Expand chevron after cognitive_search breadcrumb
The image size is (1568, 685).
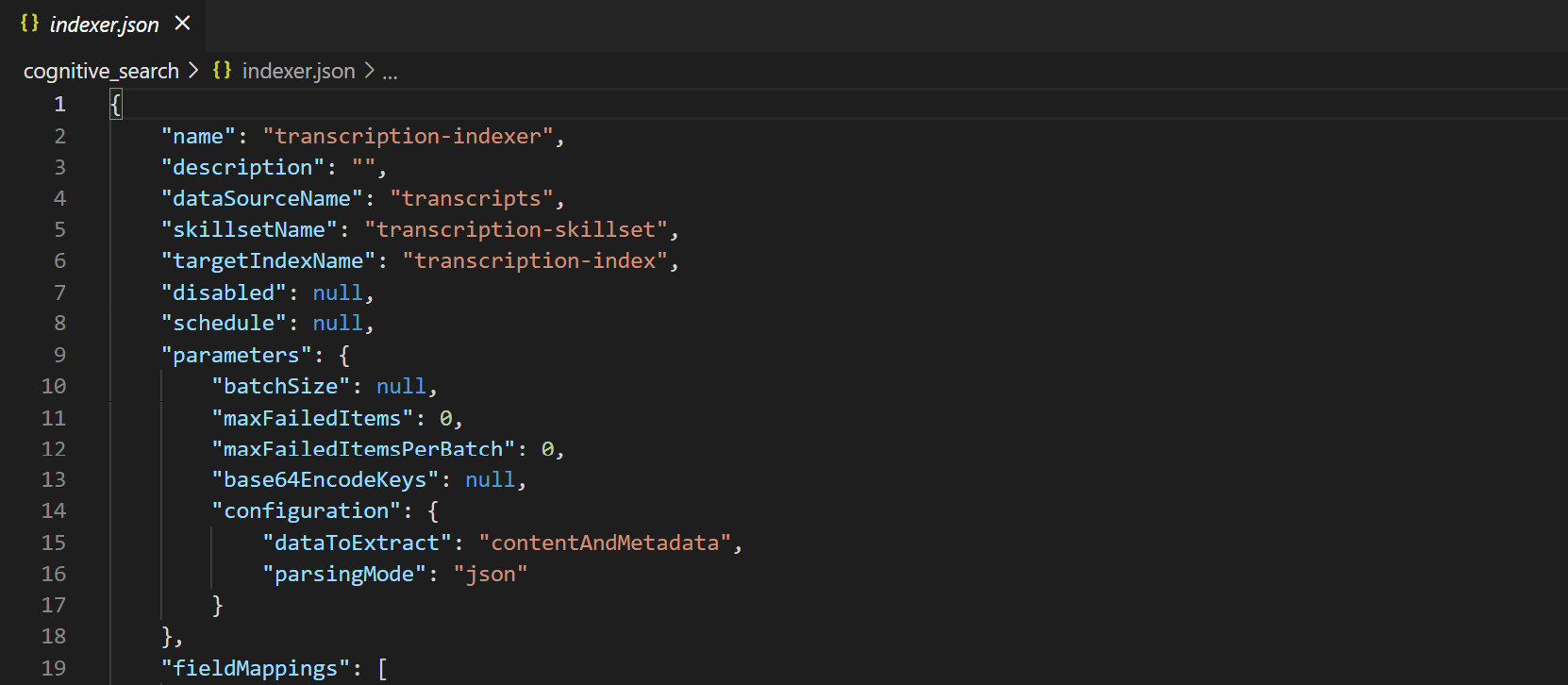pos(193,71)
